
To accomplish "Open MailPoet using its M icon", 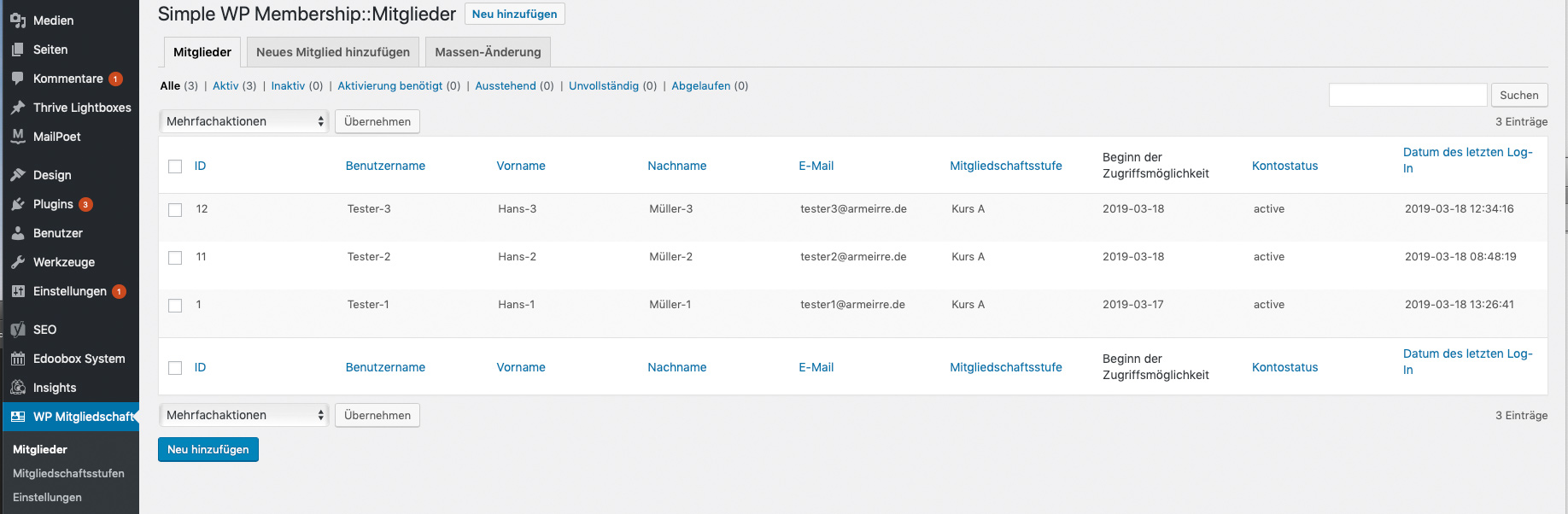I will click(x=18, y=136).
